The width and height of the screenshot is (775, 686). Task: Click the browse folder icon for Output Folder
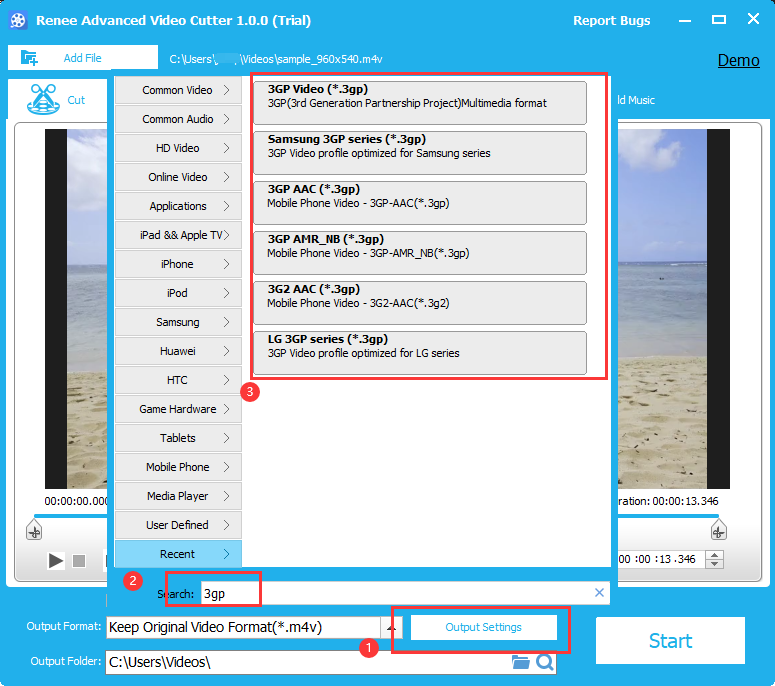520,662
